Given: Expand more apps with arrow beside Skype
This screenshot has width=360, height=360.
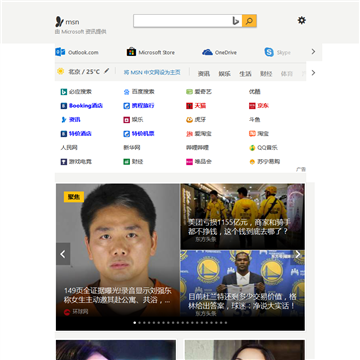Looking at the screenshot, I should click(x=313, y=52).
